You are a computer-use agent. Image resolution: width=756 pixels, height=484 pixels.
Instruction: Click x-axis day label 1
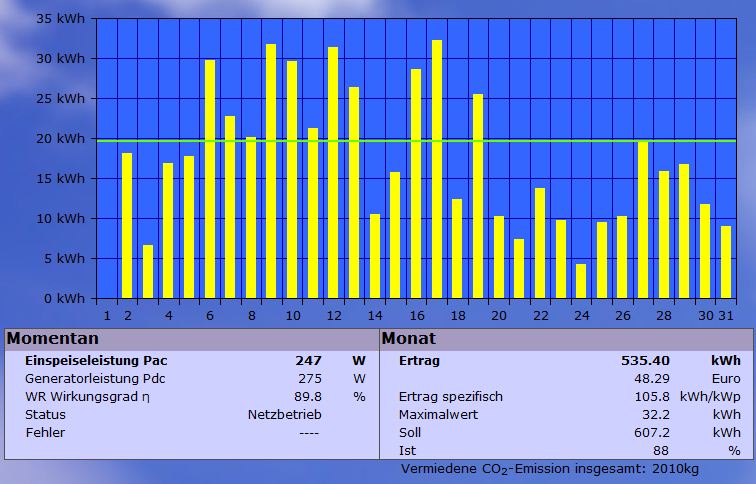[107, 316]
